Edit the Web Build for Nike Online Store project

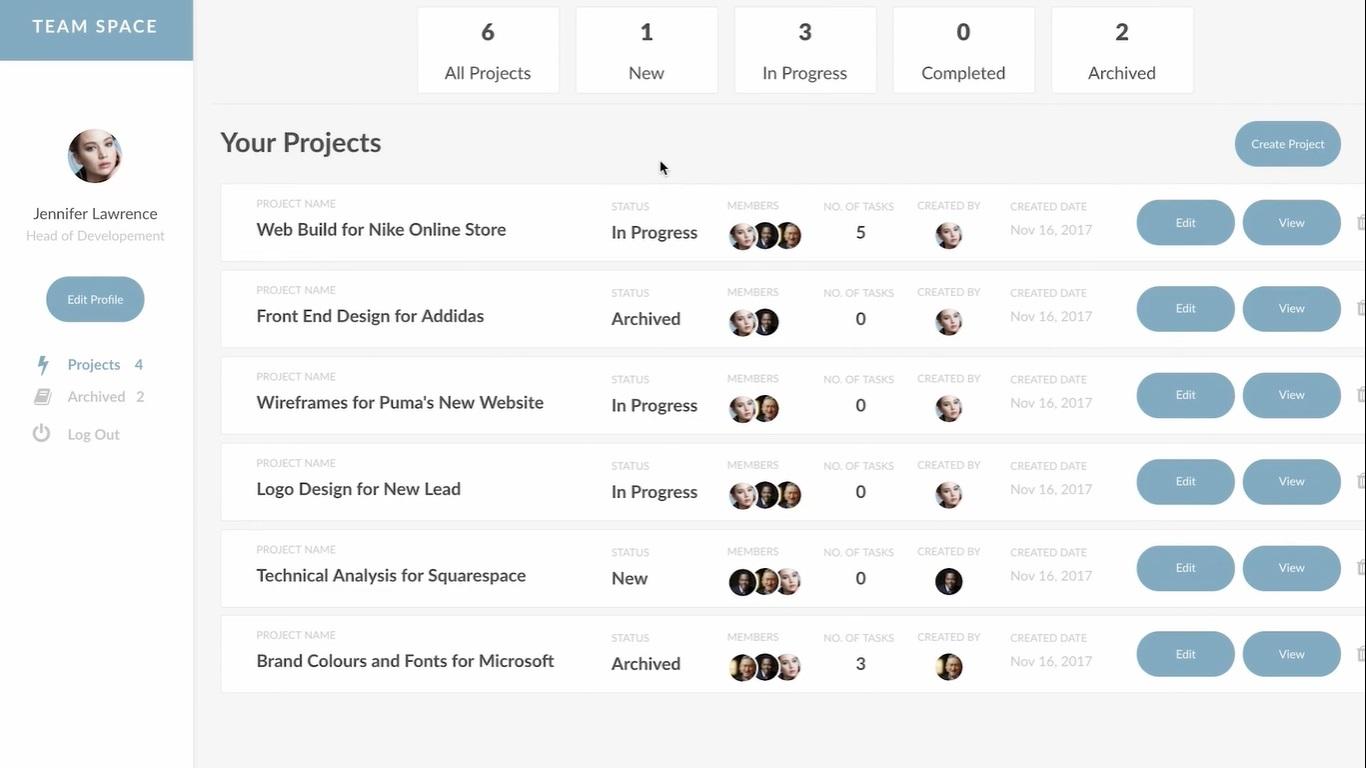(x=1185, y=222)
